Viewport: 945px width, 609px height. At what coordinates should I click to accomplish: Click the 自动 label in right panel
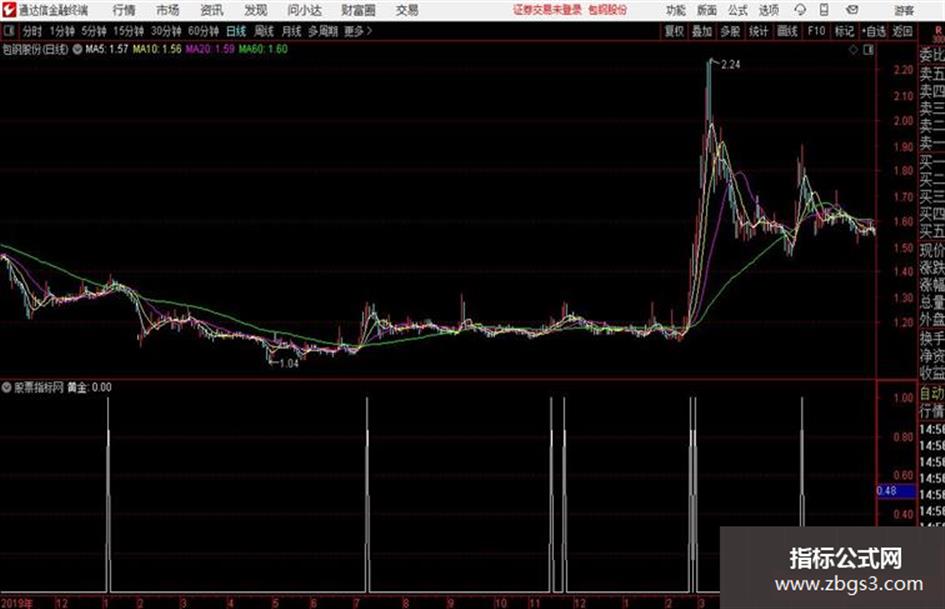point(932,394)
